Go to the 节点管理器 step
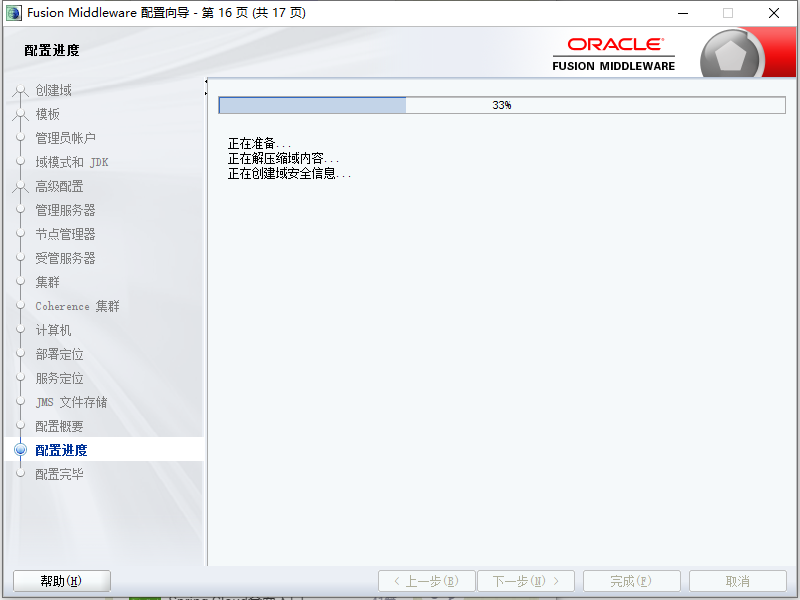This screenshot has height=600, width=800. (x=65, y=234)
